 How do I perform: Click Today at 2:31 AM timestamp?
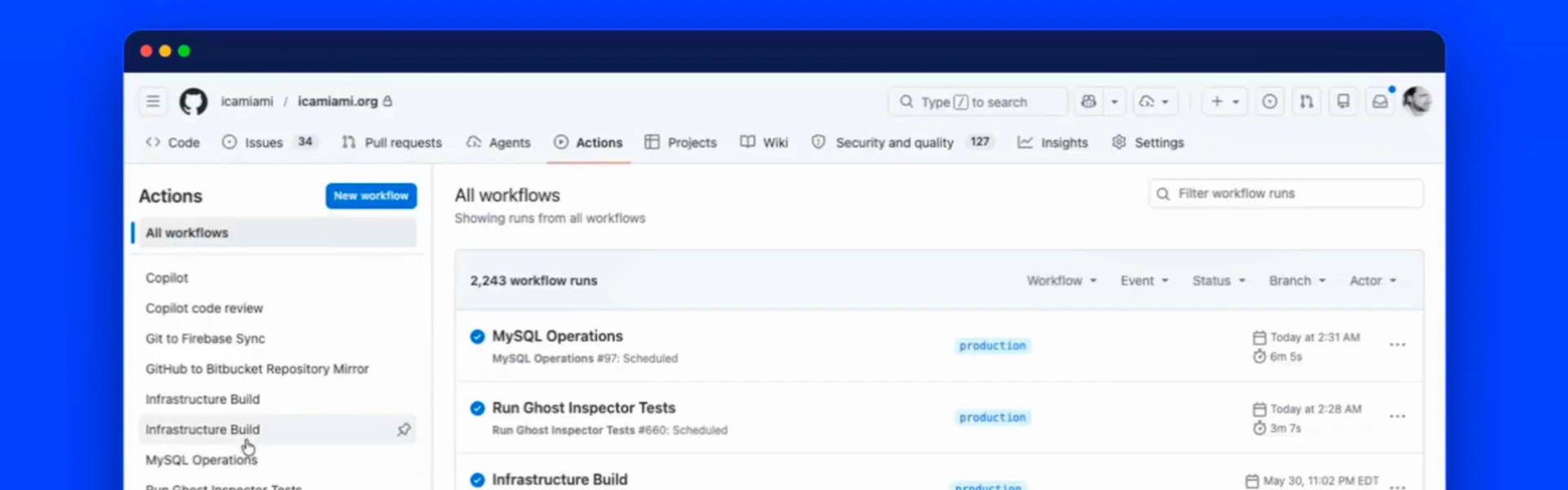1315,337
